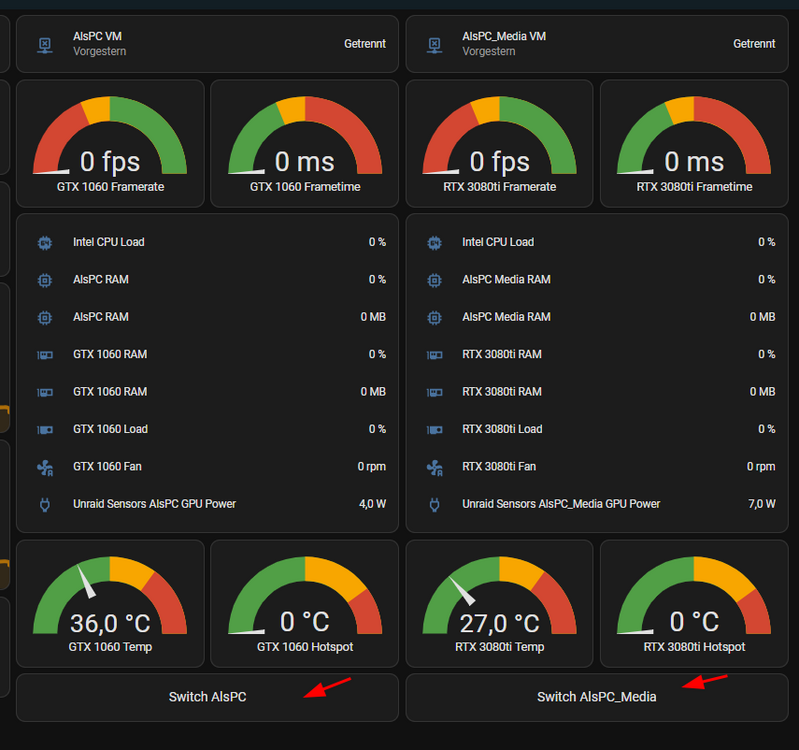Screen dimensions: 799x750
Task: Open the GTX 1060 Temp gauge
Action: coord(110,604)
